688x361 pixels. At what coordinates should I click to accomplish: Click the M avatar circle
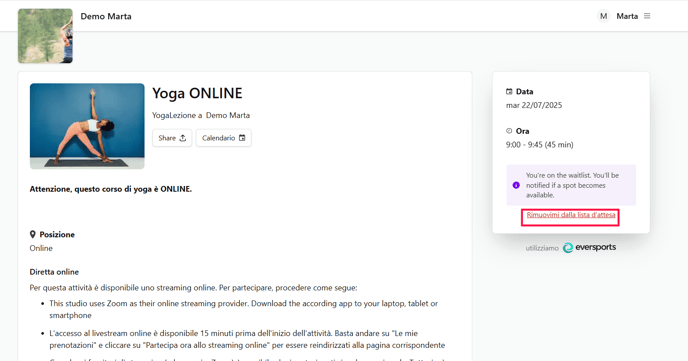[x=603, y=16]
